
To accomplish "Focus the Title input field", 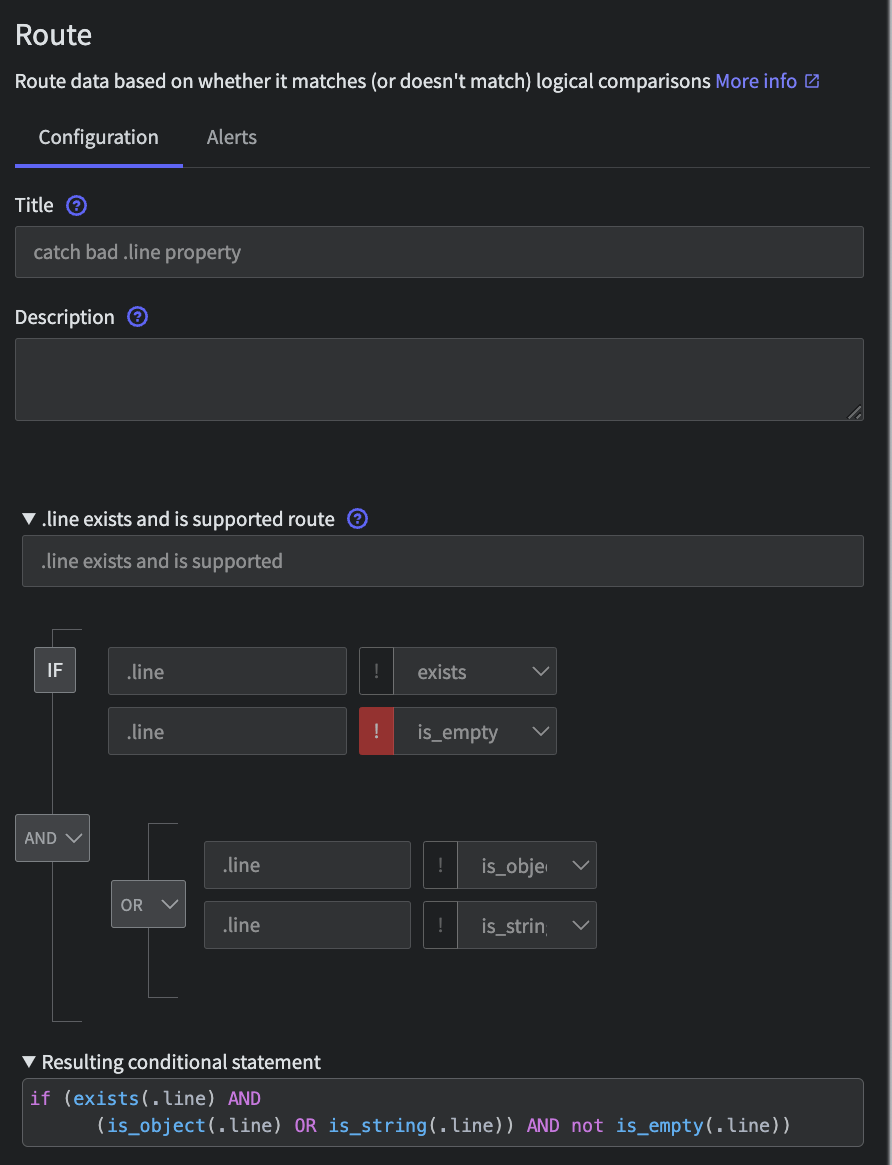I will coord(439,252).
